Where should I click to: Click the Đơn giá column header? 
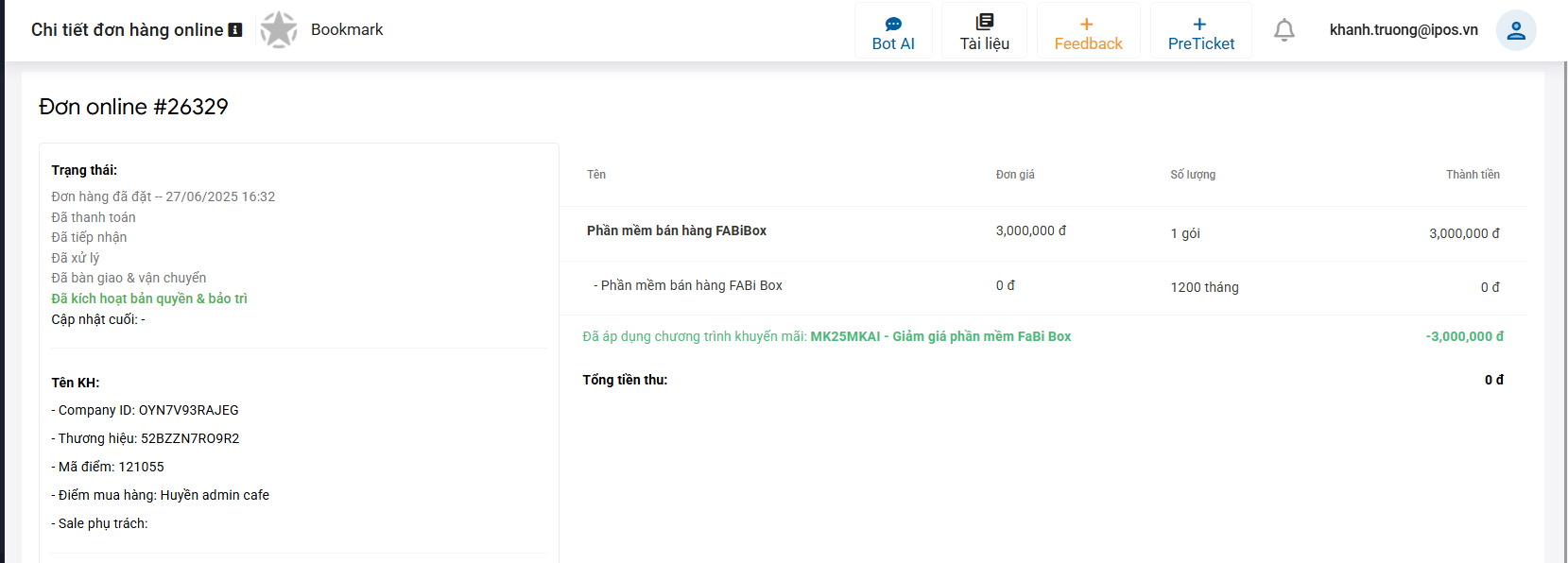(1015, 175)
